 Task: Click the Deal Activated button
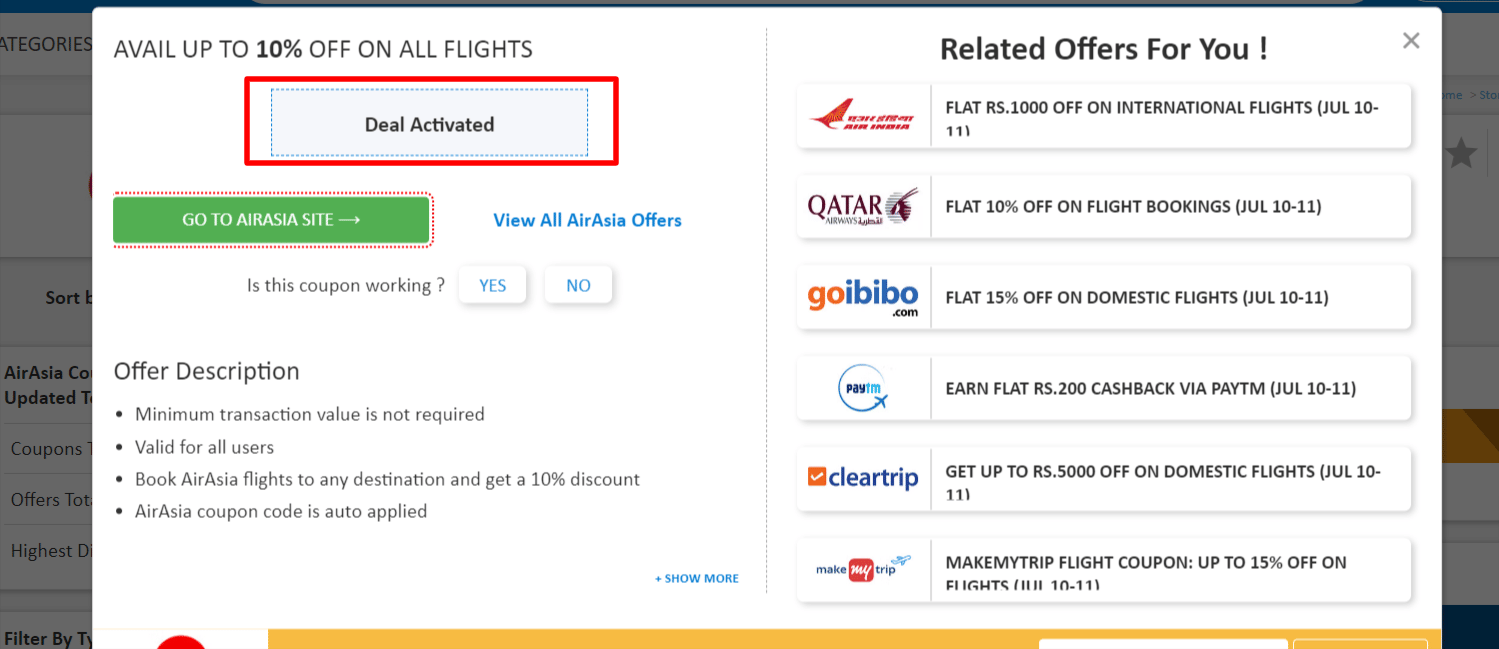pos(429,123)
